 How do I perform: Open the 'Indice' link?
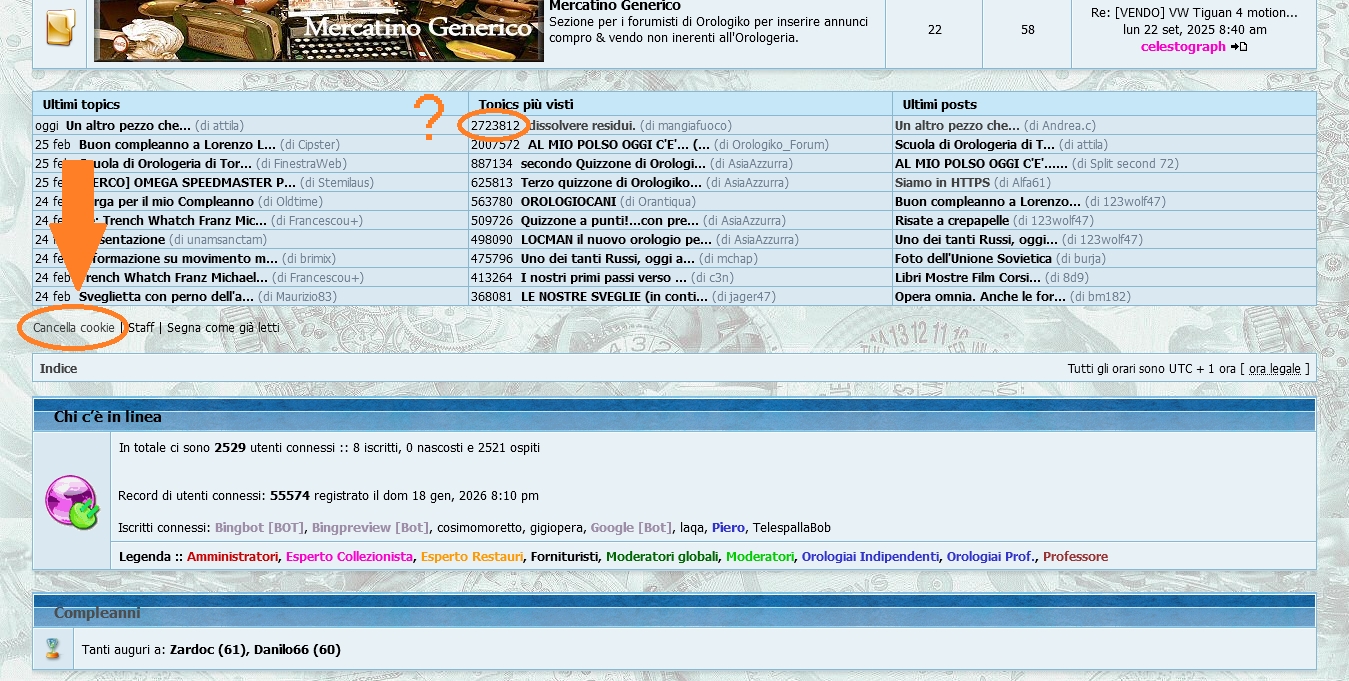[x=58, y=368]
